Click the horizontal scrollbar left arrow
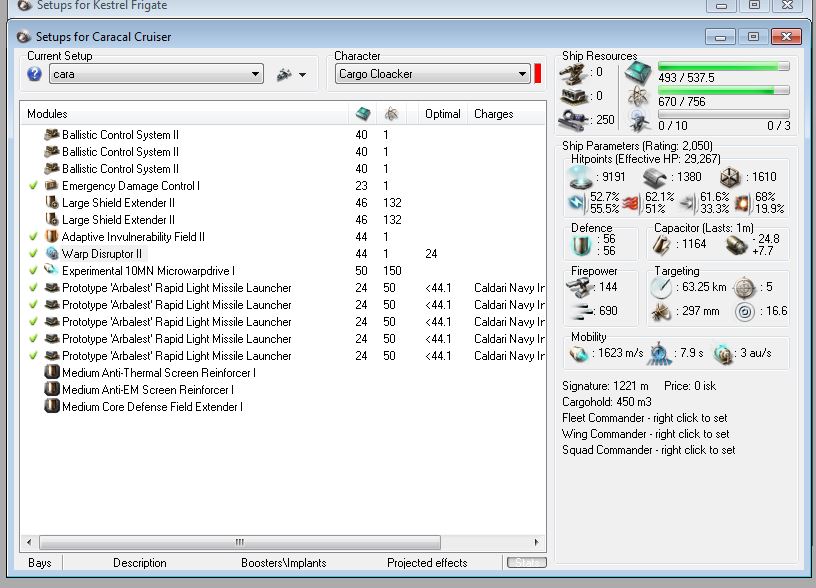Viewport: 816px width, 588px height. [29, 542]
